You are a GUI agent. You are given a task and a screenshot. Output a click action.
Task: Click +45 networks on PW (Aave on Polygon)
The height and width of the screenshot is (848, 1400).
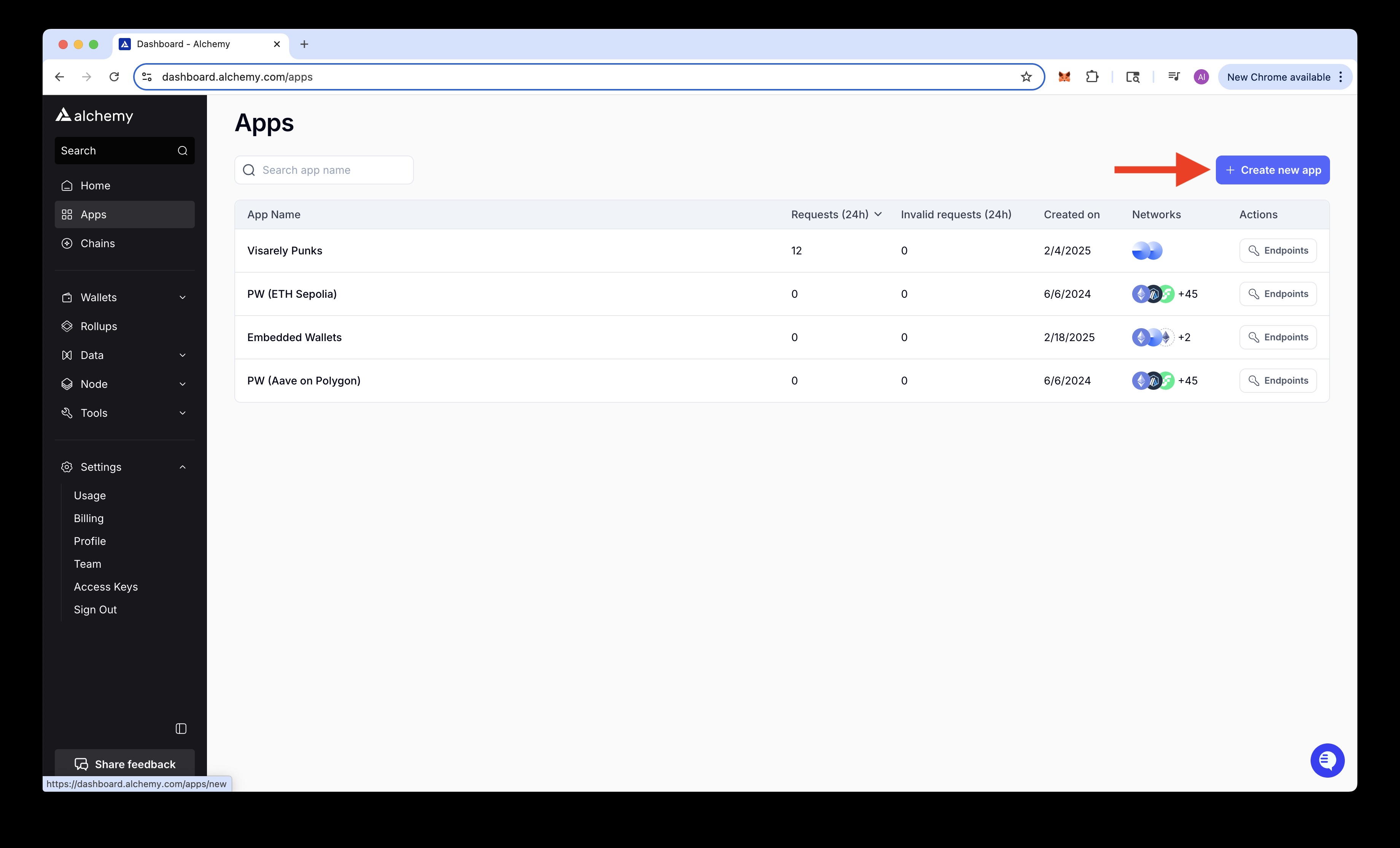coord(1187,381)
